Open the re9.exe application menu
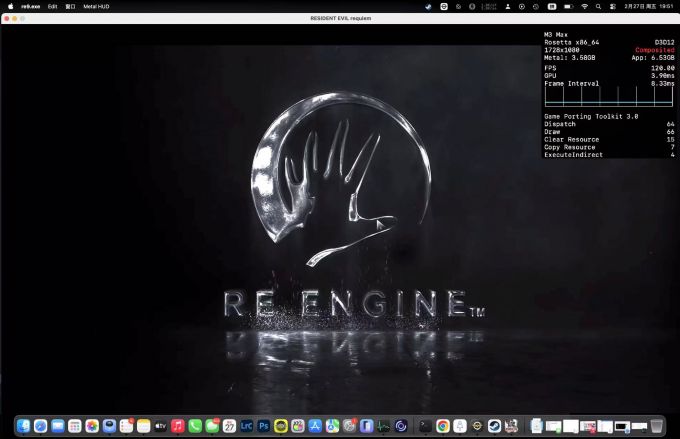 30,7
